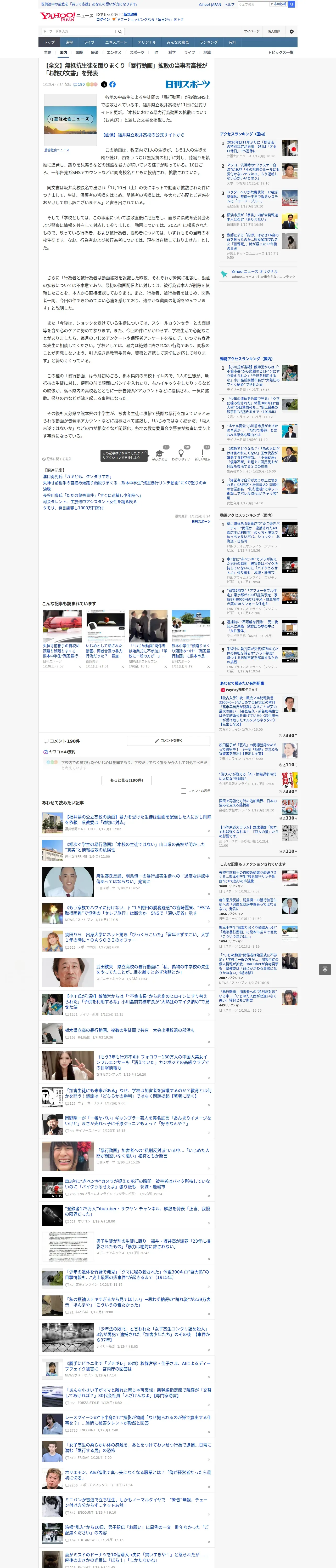Select the IT category
336x1568 pixels.
point(156,52)
